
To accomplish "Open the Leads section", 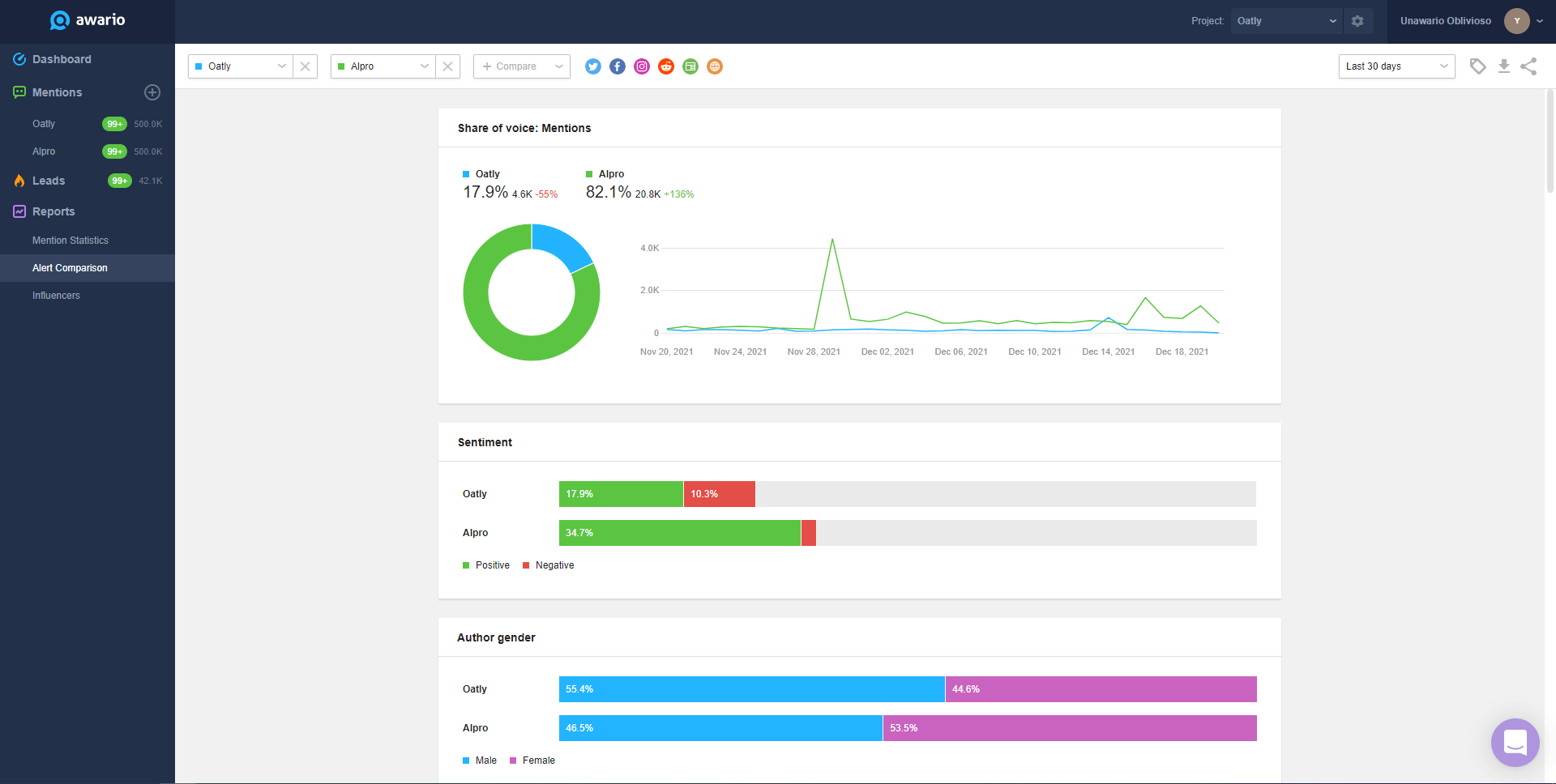I will pyautogui.click(x=49, y=181).
